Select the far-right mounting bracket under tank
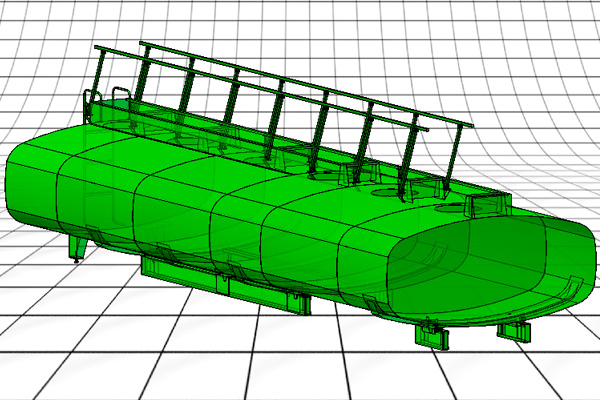 coord(515,329)
